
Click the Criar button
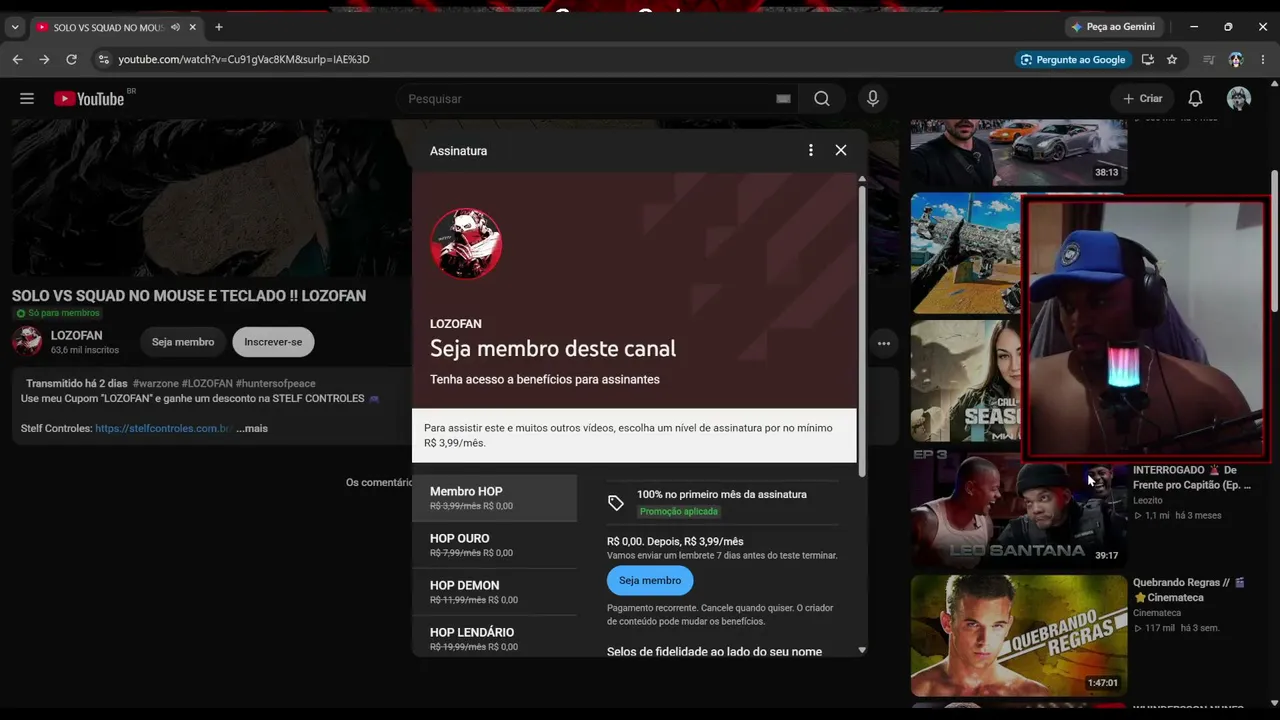coord(1142,98)
